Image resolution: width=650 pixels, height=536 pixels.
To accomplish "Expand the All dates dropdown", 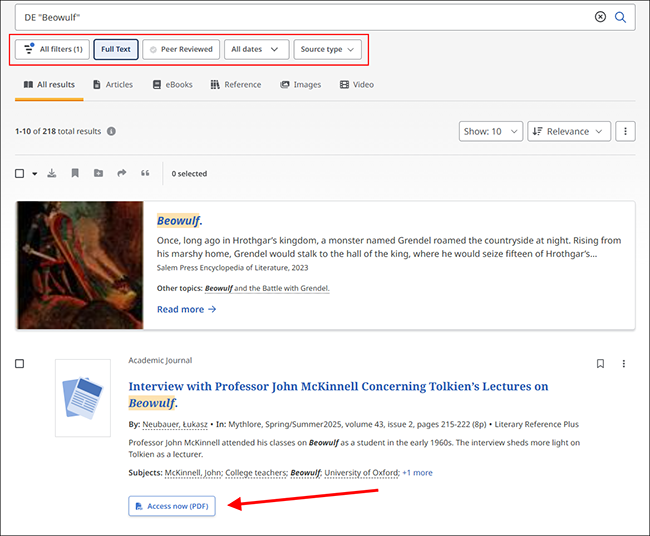I will click(256, 49).
